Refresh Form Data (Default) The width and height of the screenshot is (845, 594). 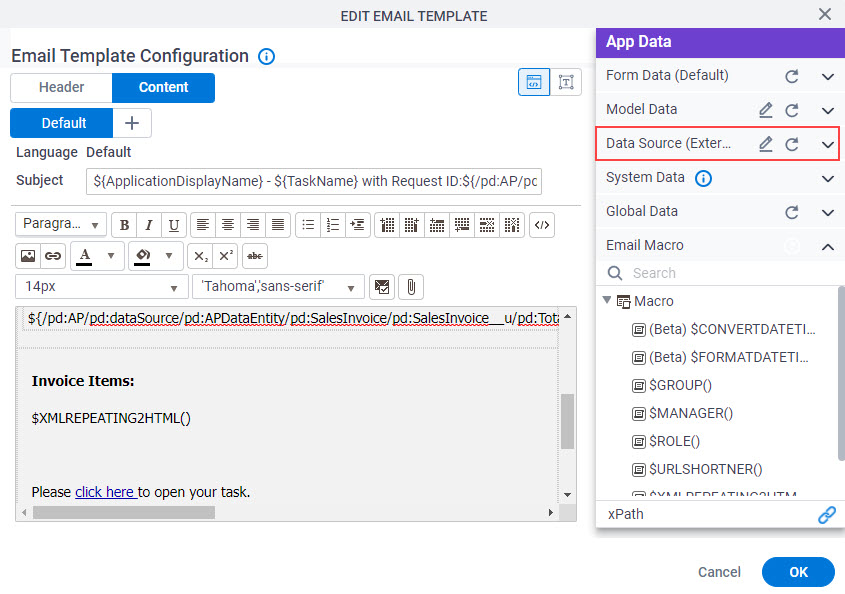tap(792, 77)
